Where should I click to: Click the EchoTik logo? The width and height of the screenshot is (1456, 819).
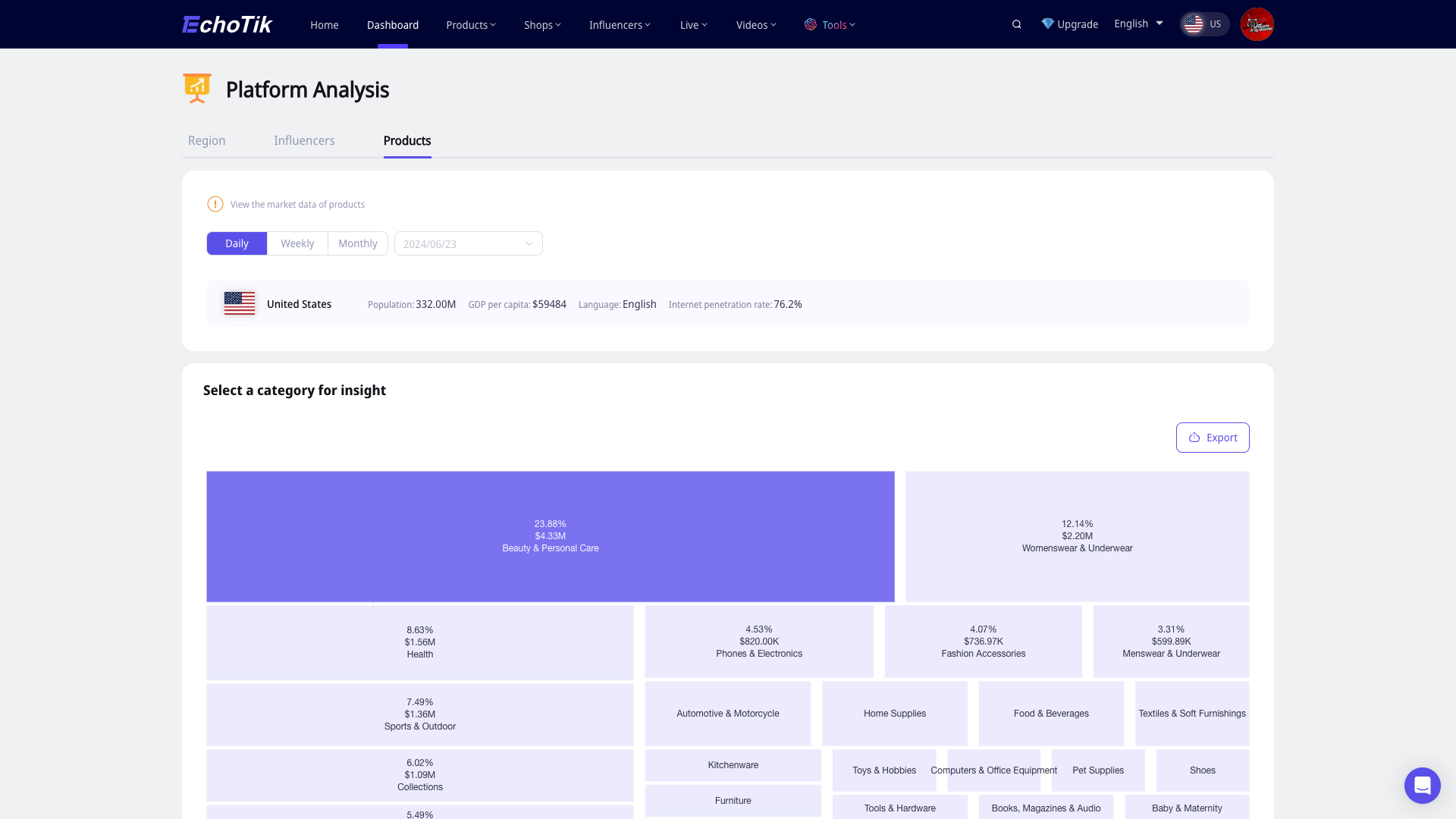(x=226, y=24)
